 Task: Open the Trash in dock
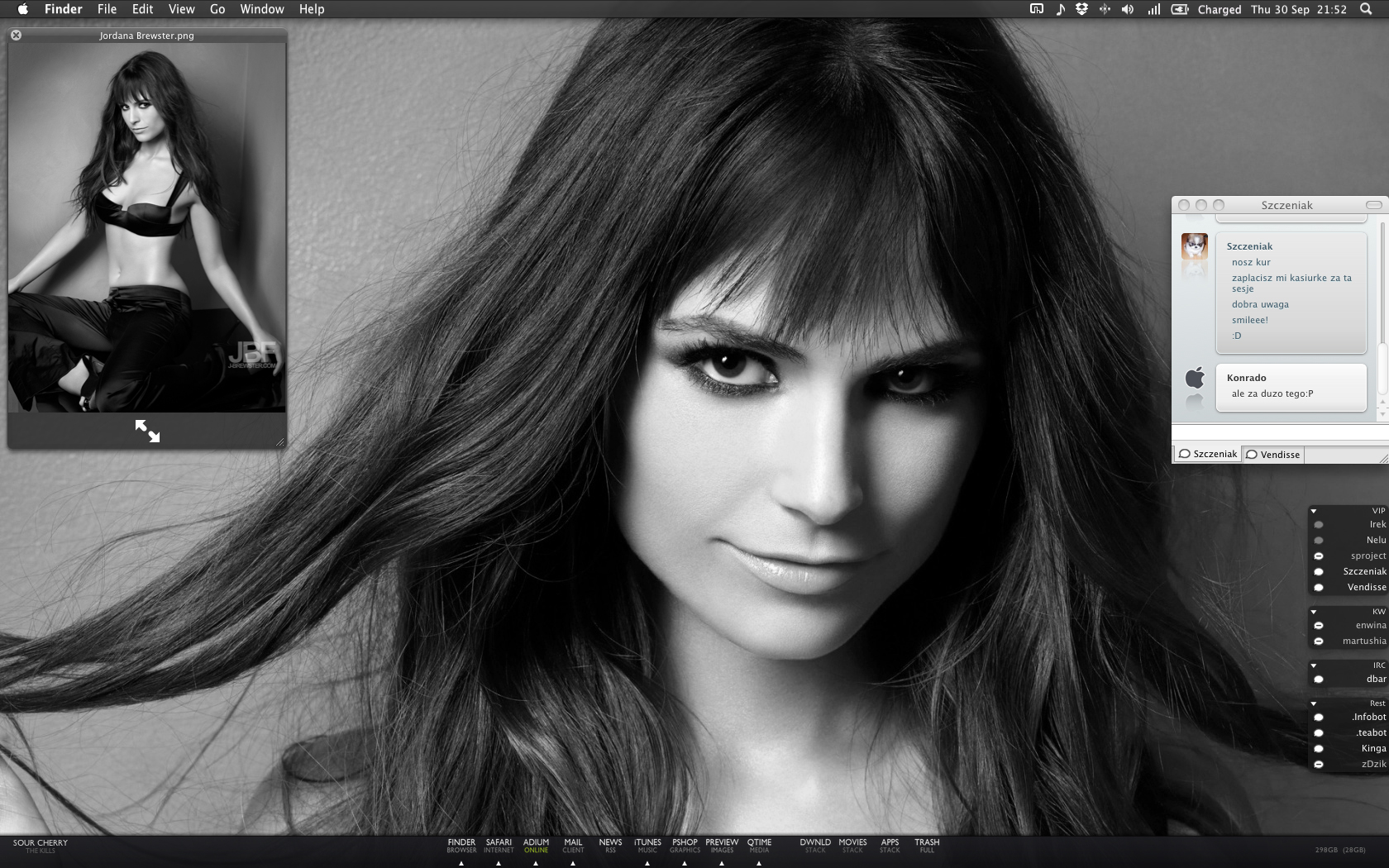pos(927,846)
